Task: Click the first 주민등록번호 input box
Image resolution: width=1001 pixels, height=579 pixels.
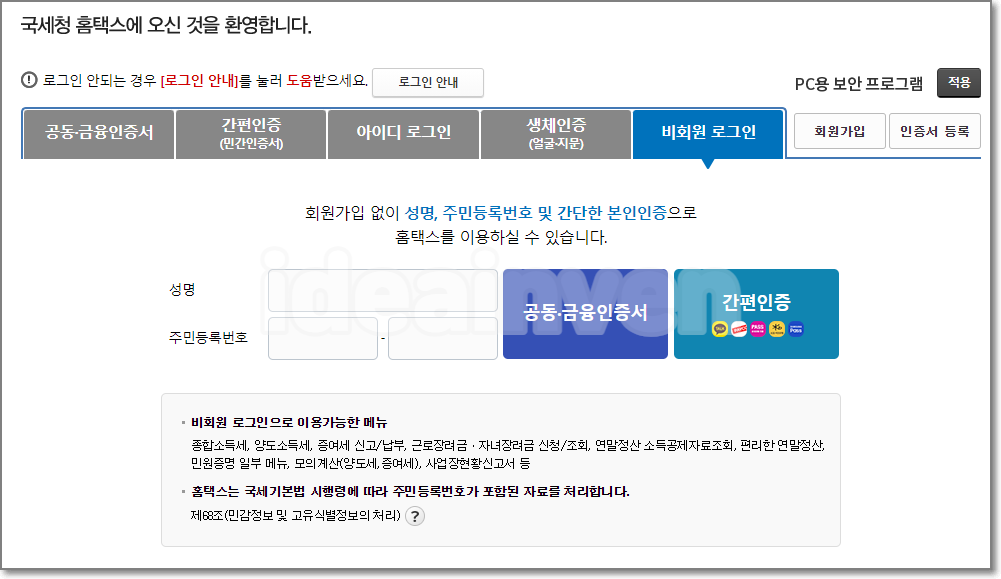Action: click(x=322, y=338)
